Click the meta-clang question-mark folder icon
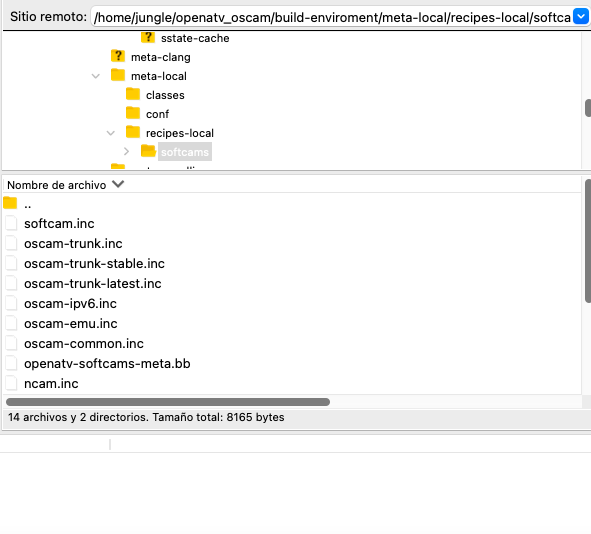This screenshot has height=534, width=591. pos(118,56)
